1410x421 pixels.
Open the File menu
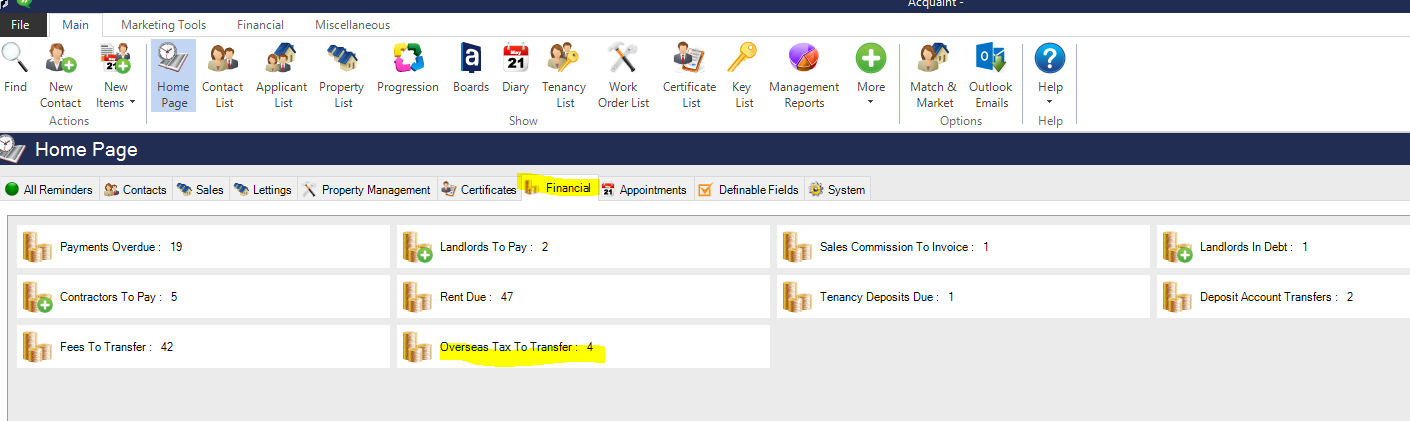tap(21, 25)
